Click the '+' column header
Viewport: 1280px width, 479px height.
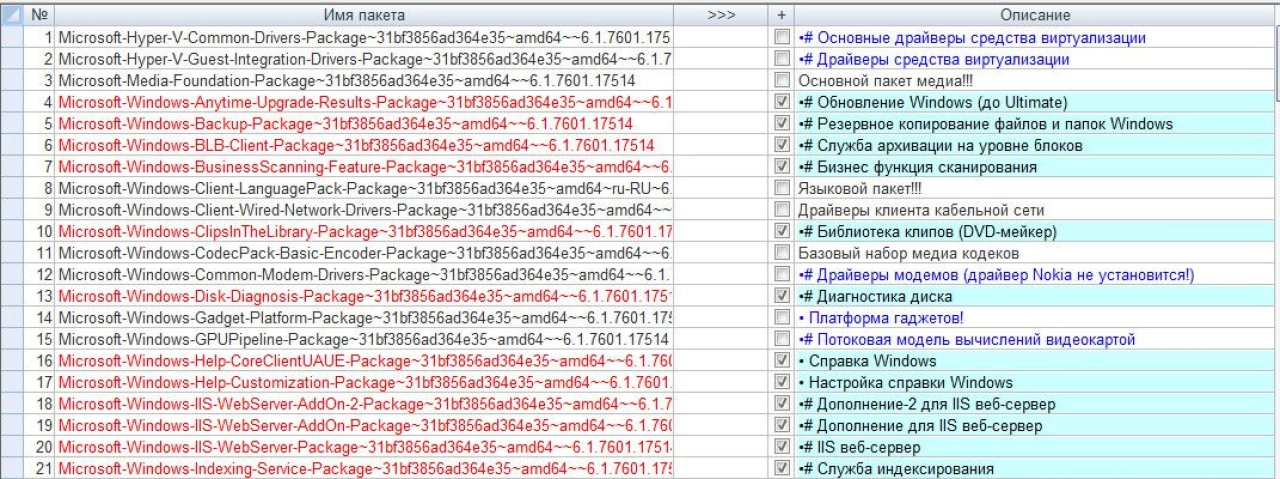[782, 15]
